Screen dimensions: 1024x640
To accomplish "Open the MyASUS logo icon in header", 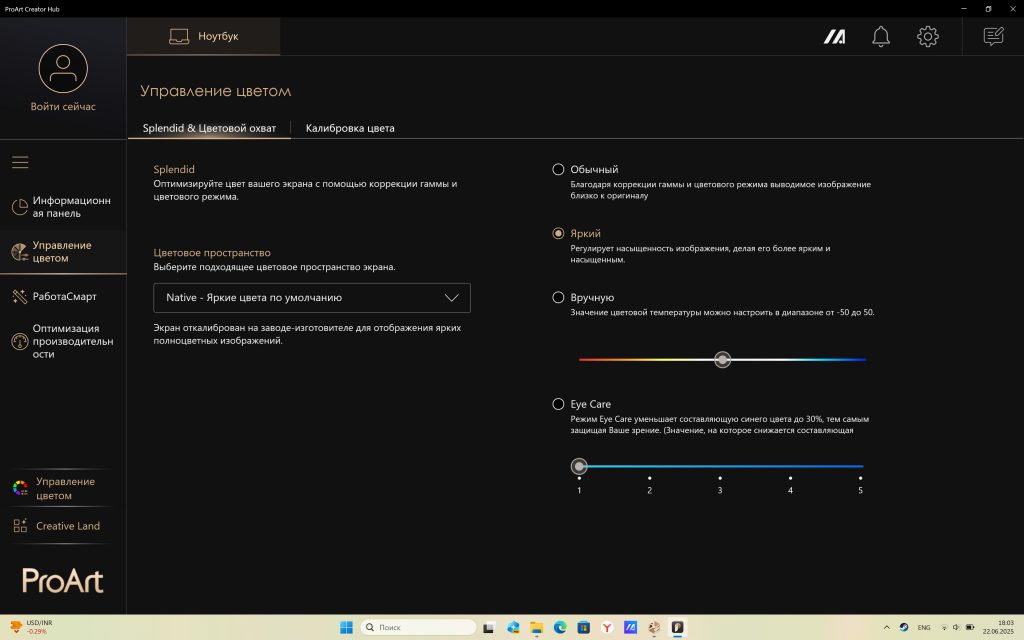I will [834, 37].
